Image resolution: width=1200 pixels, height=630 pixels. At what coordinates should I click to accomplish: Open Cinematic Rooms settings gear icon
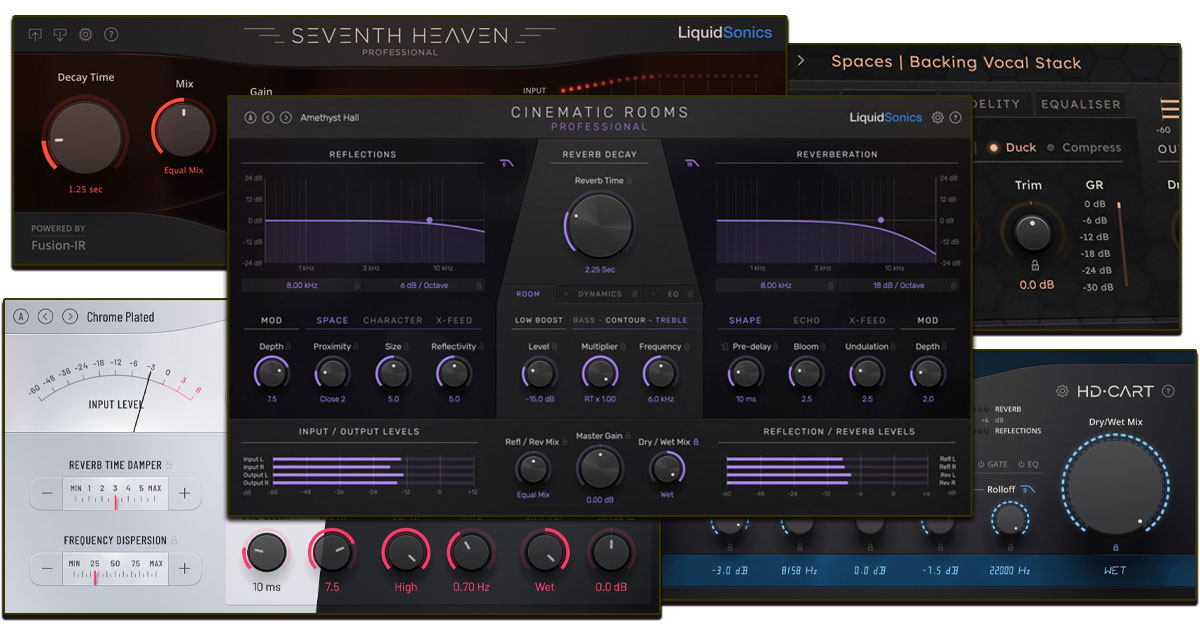click(x=938, y=118)
